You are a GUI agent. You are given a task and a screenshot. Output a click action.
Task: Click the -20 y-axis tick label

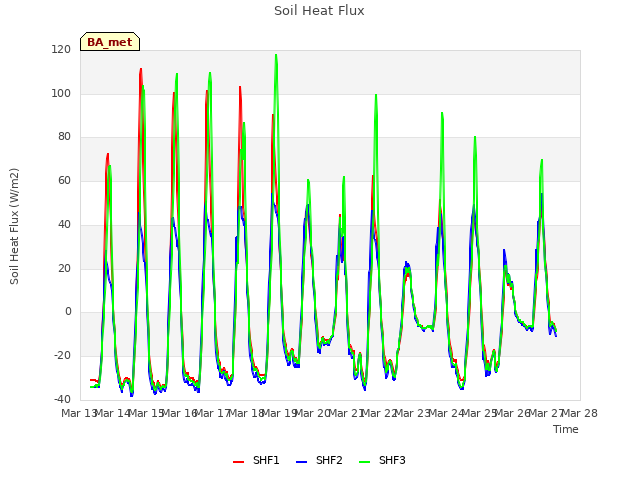tap(62, 356)
